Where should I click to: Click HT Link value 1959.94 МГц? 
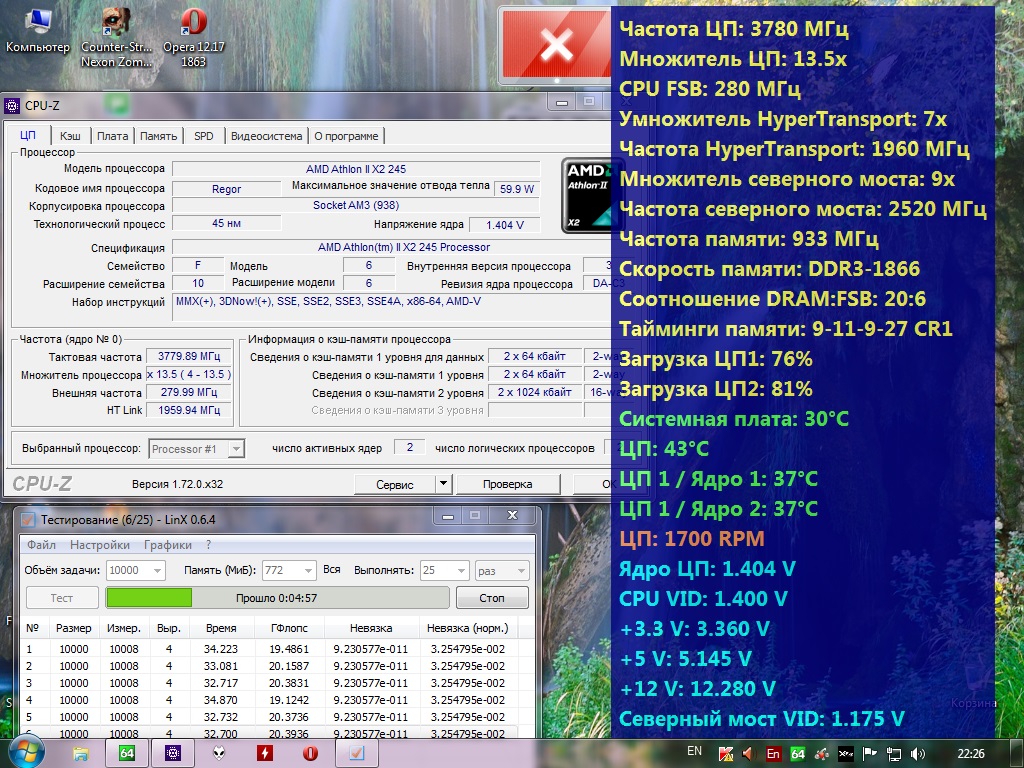point(189,410)
